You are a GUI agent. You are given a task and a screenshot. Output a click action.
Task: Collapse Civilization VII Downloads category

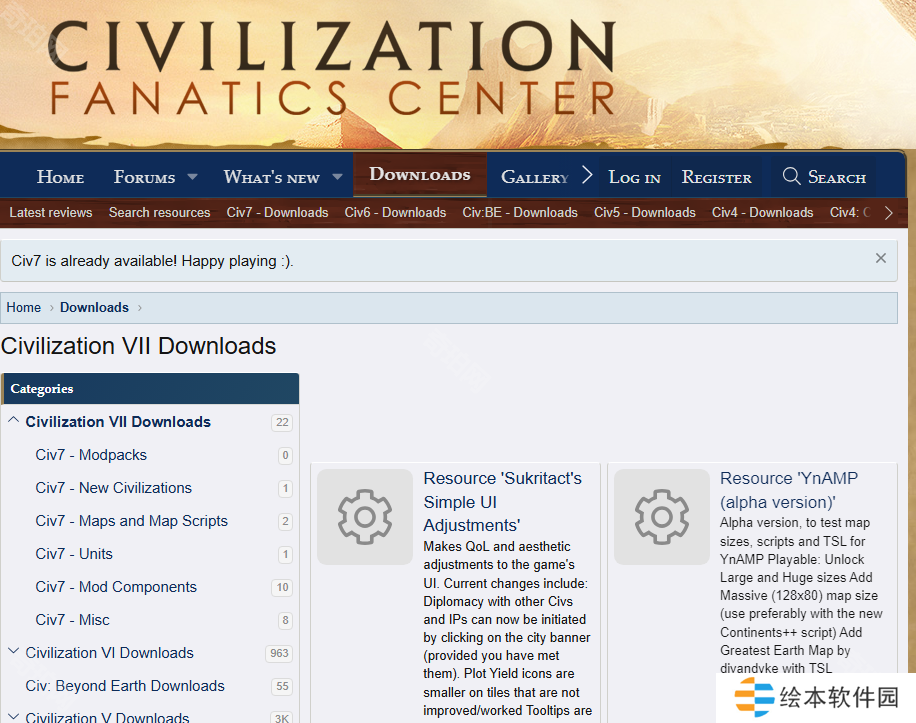(x=14, y=421)
